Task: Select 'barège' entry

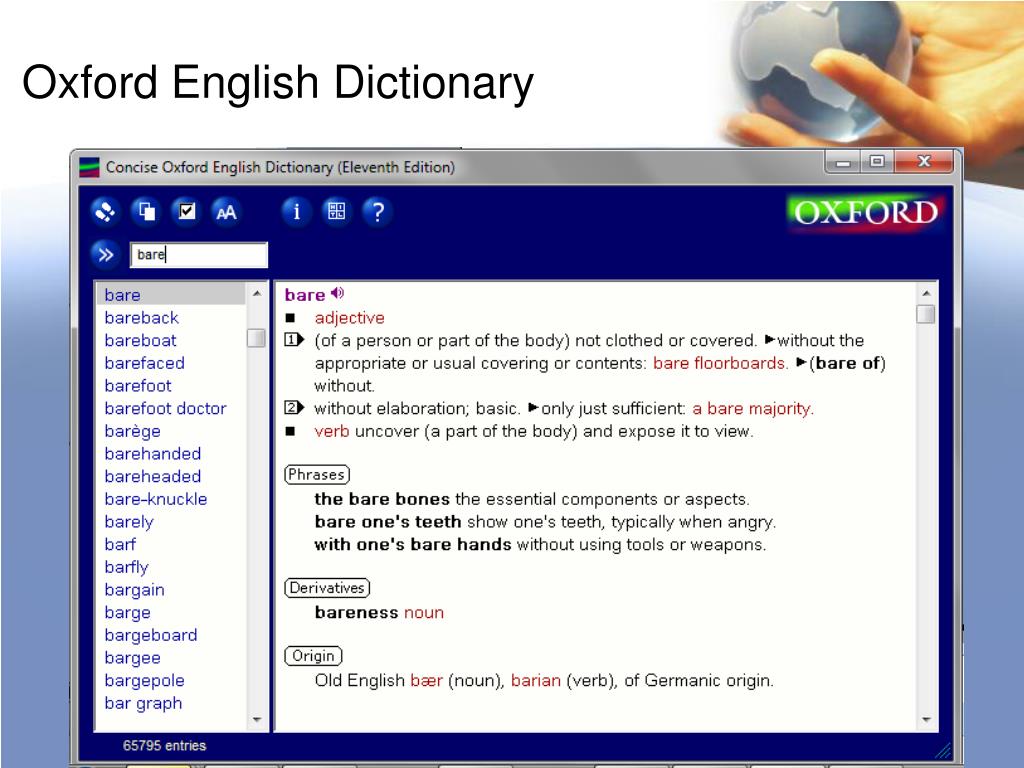Action: 133,432
